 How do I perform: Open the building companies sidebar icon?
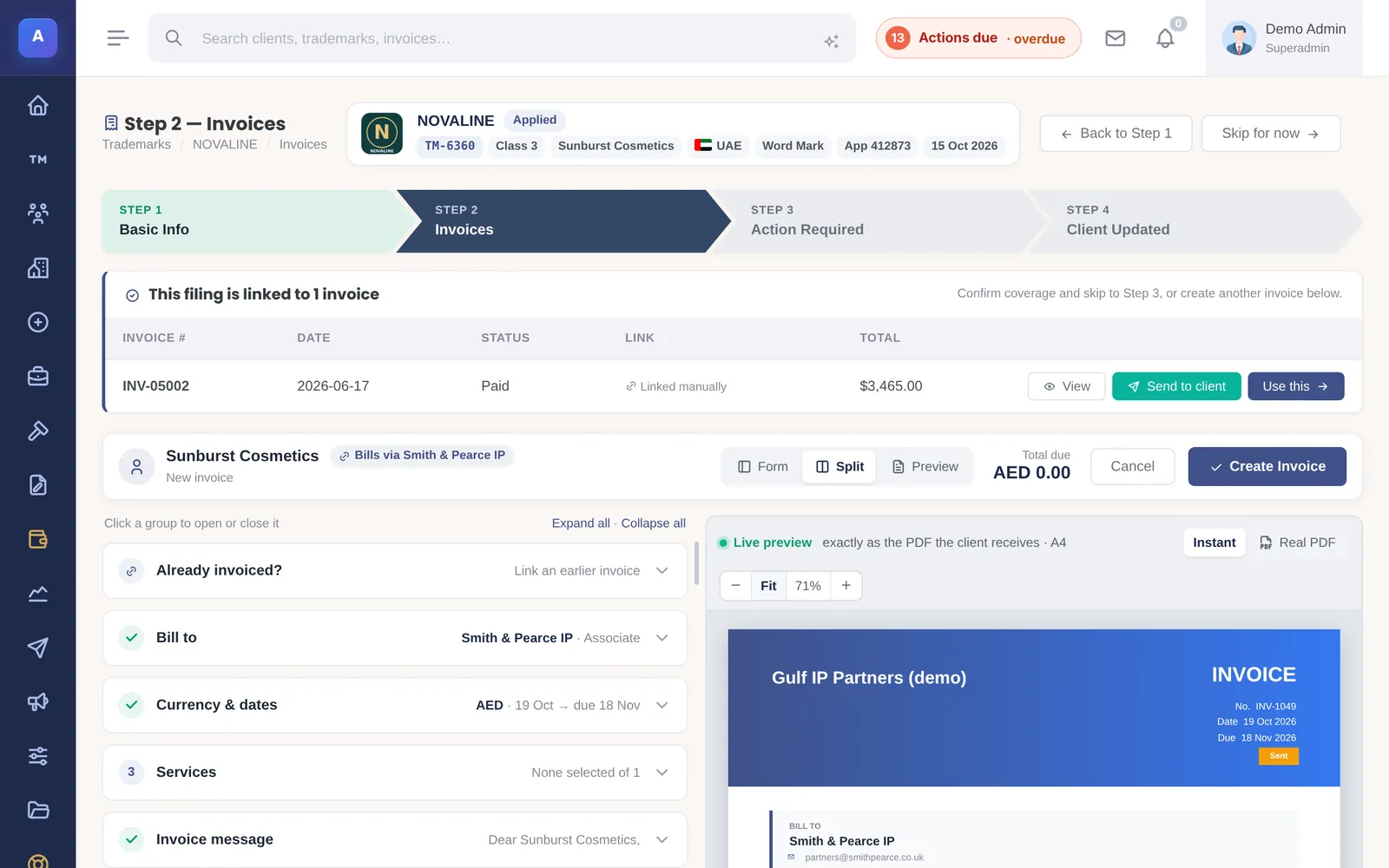coord(37,268)
